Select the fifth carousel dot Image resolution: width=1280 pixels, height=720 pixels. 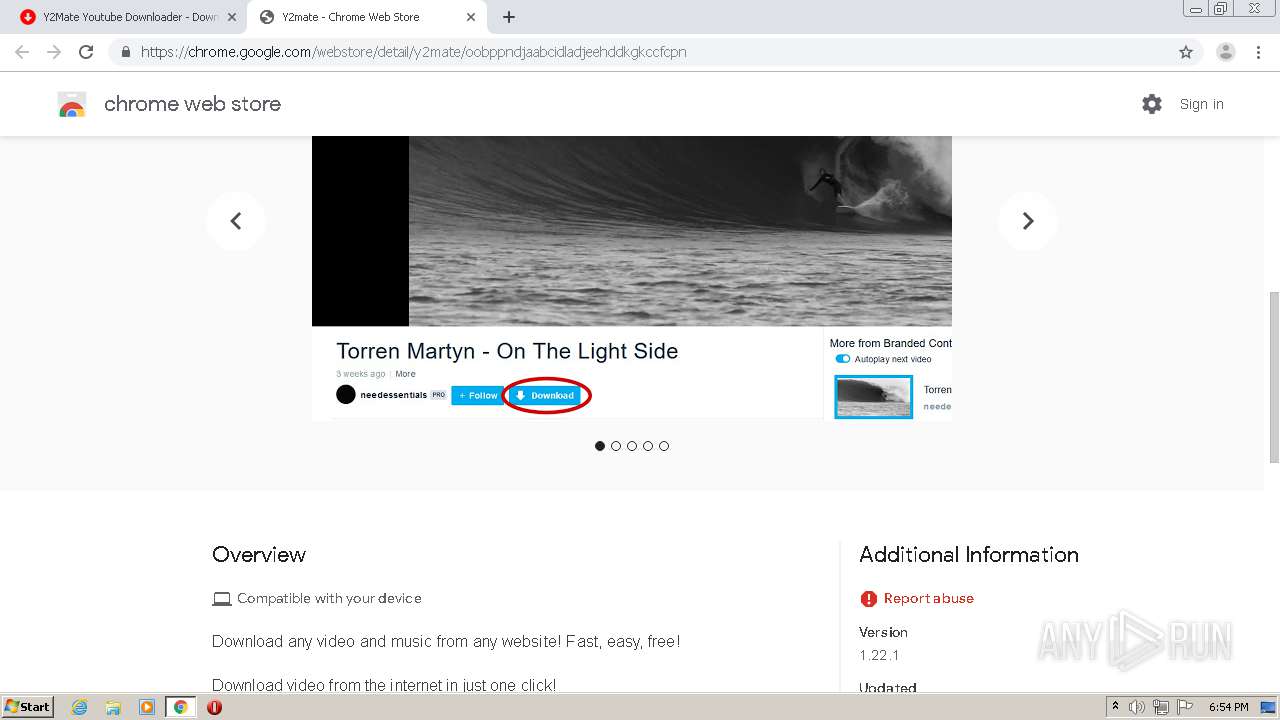(x=664, y=446)
